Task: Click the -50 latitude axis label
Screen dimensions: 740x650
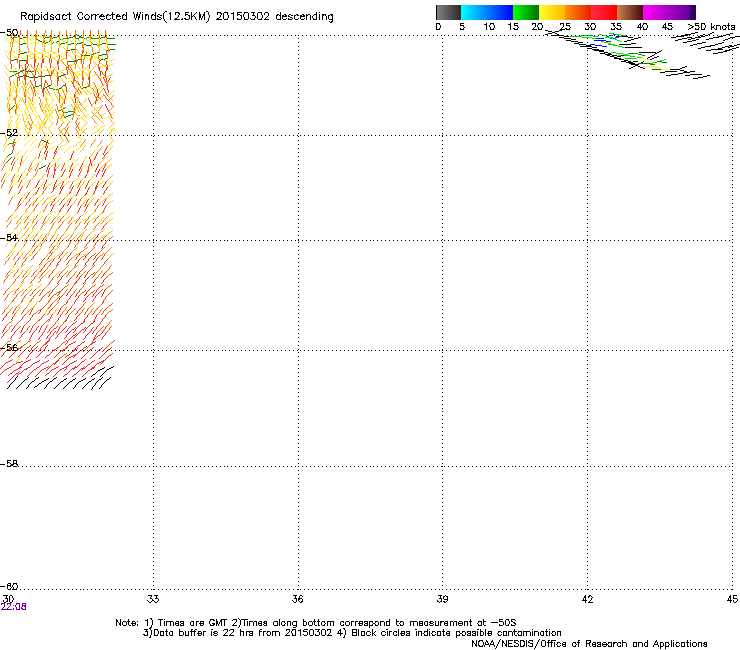Action: pyautogui.click(x=9, y=33)
